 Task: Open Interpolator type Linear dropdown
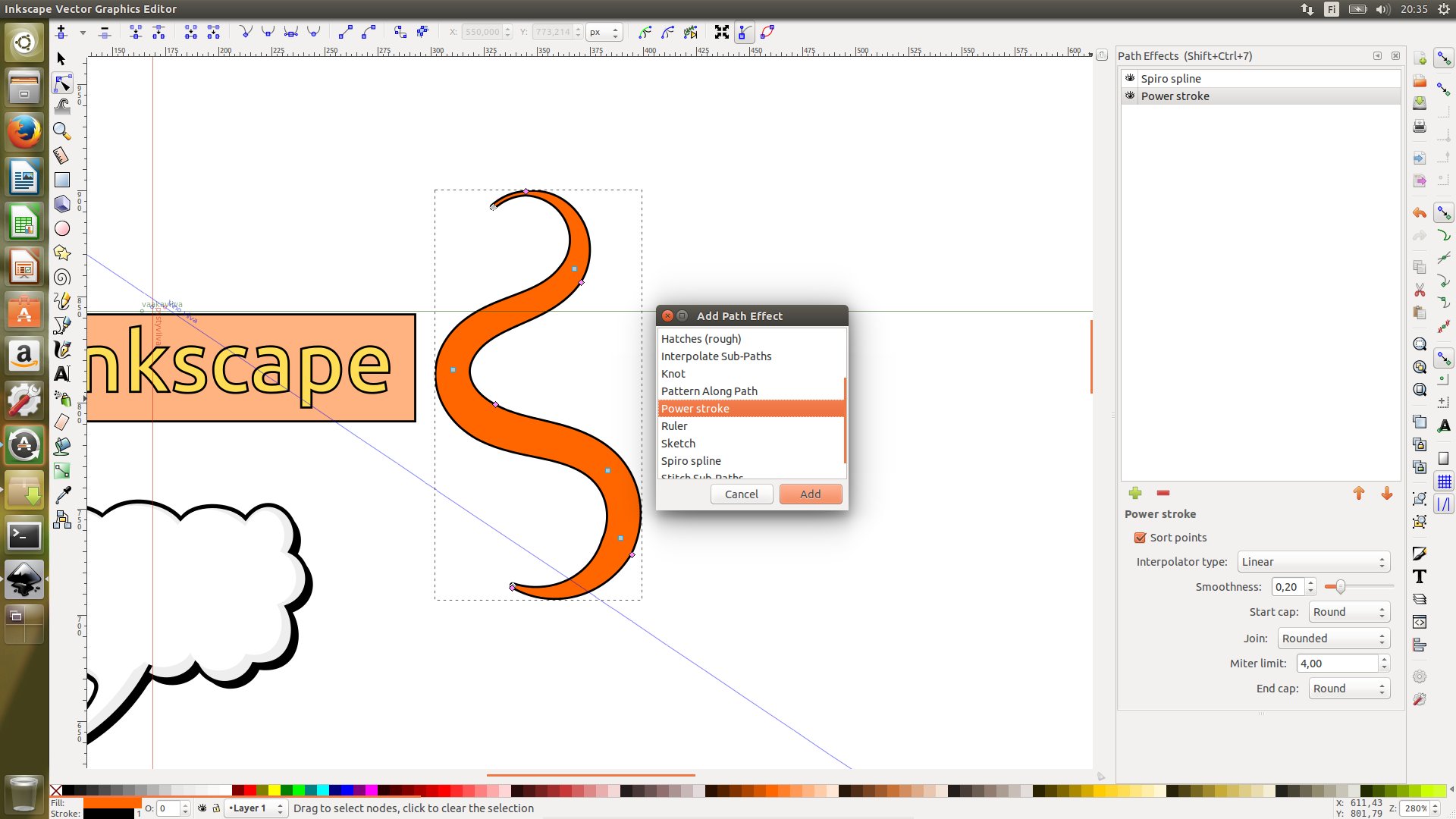click(x=1313, y=562)
